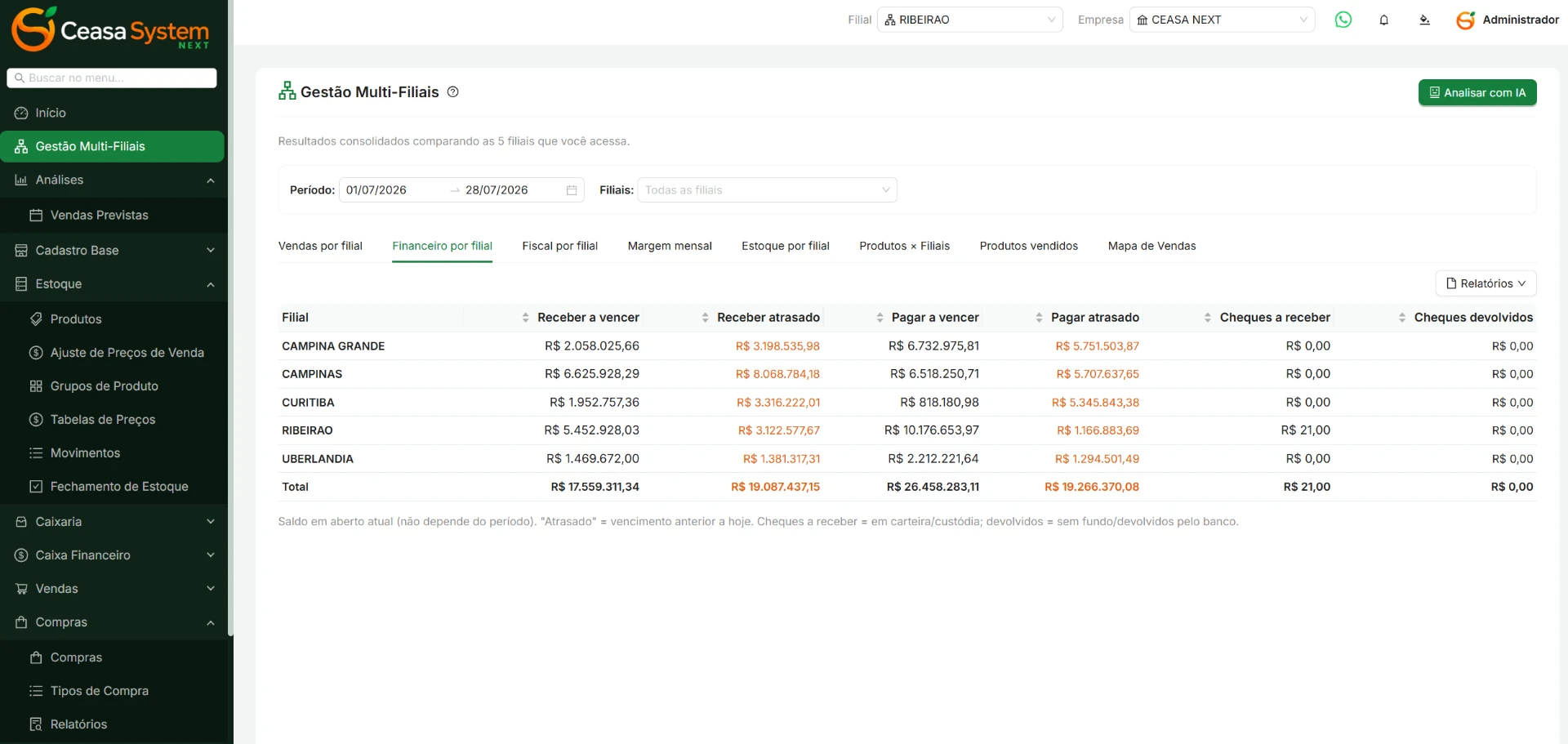Switch to Estoque por filial tab
This screenshot has height=744, width=1568.
click(x=786, y=246)
